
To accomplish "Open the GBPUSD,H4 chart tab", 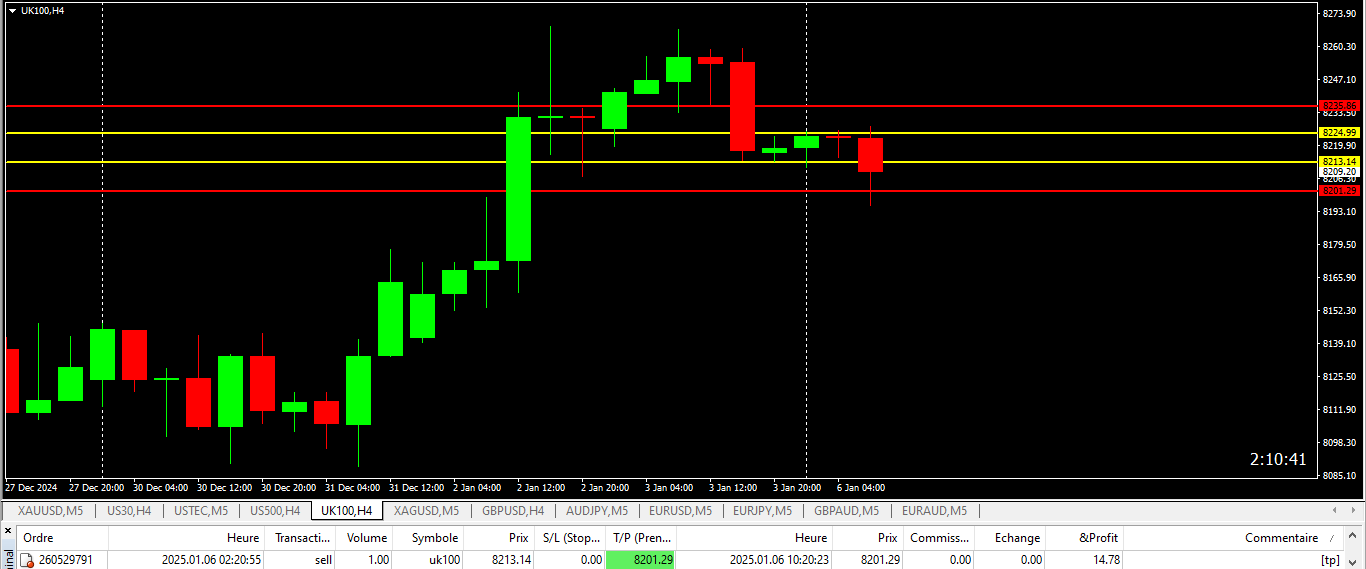I will pyautogui.click(x=512, y=511).
